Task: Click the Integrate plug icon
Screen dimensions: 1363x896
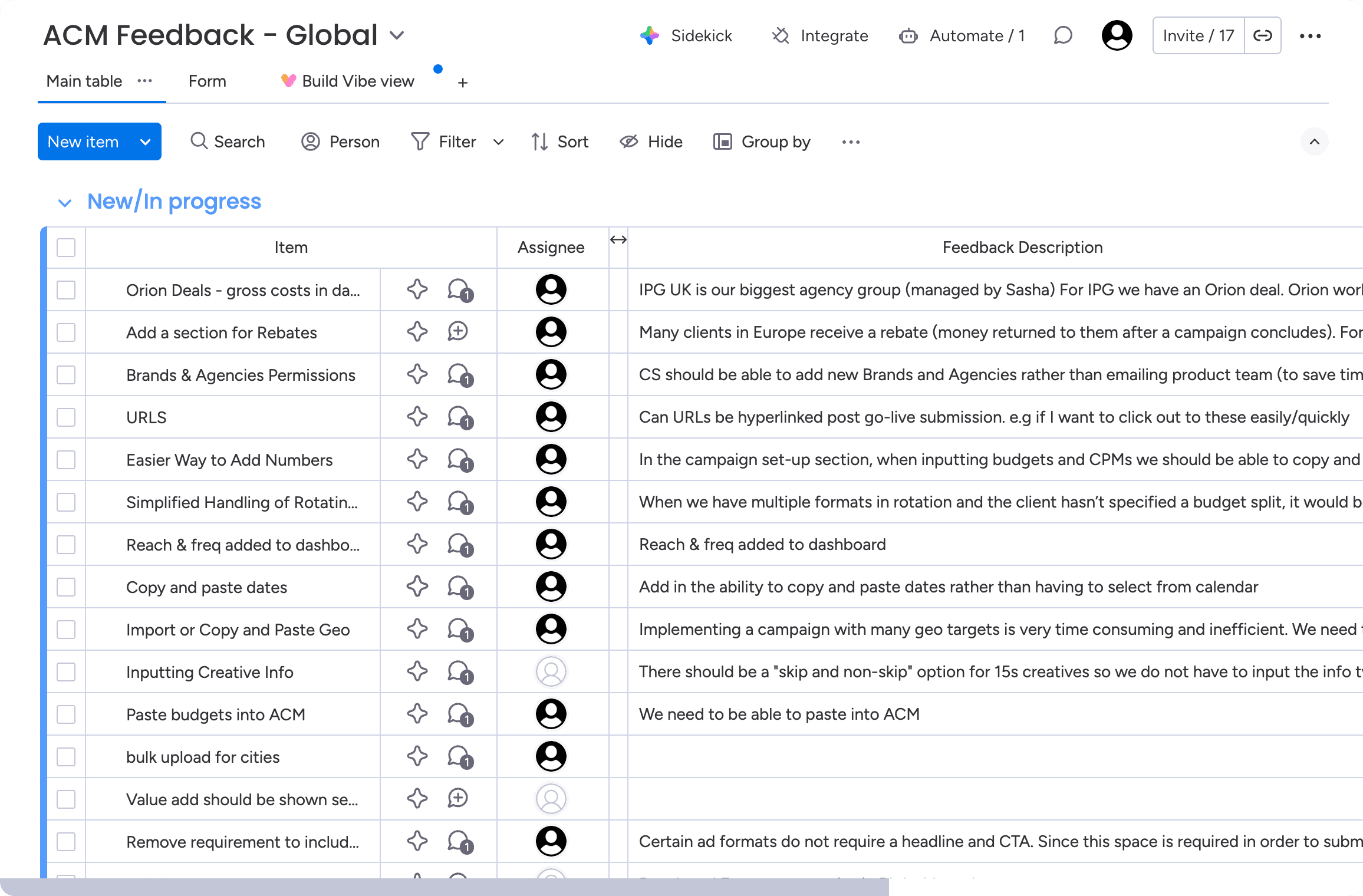Action: [x=781, y=36]
